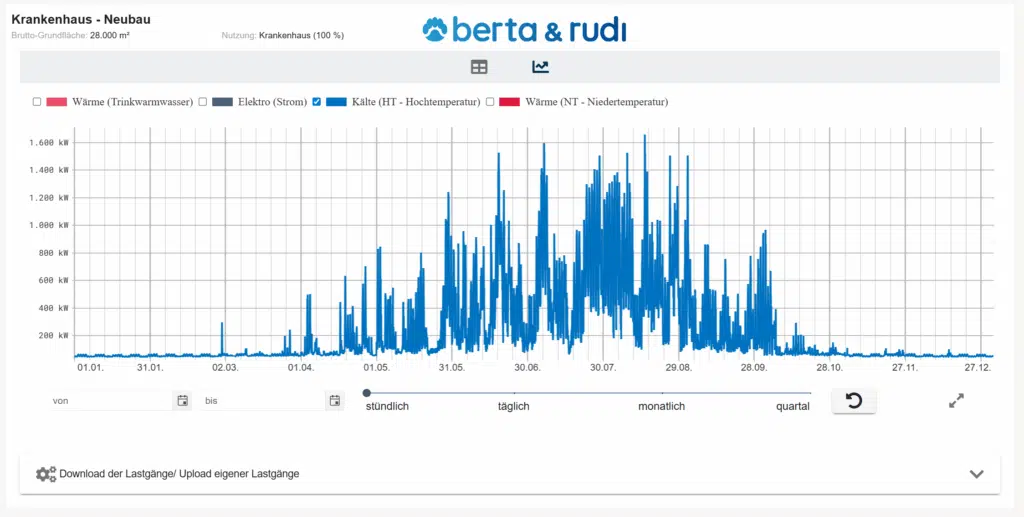Select 'quartal' resolution
1024x517 pixels.
pos(792,406)
